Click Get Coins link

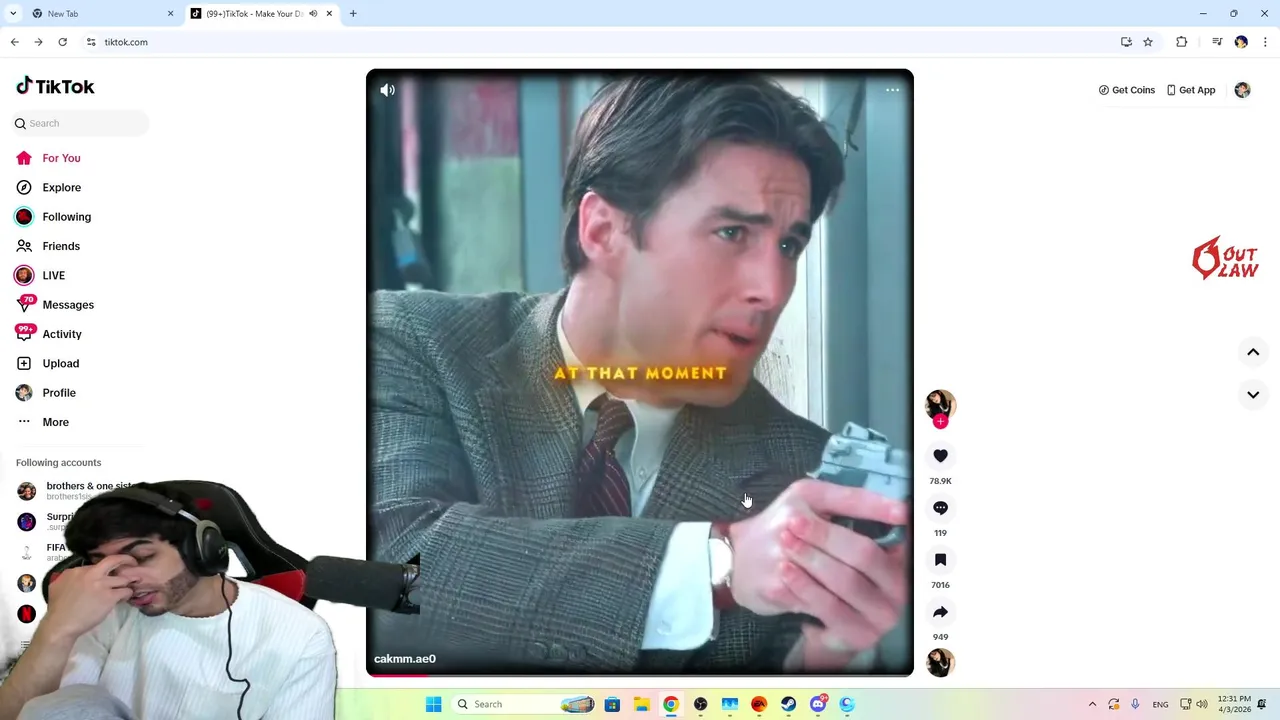click(1126, 90)
